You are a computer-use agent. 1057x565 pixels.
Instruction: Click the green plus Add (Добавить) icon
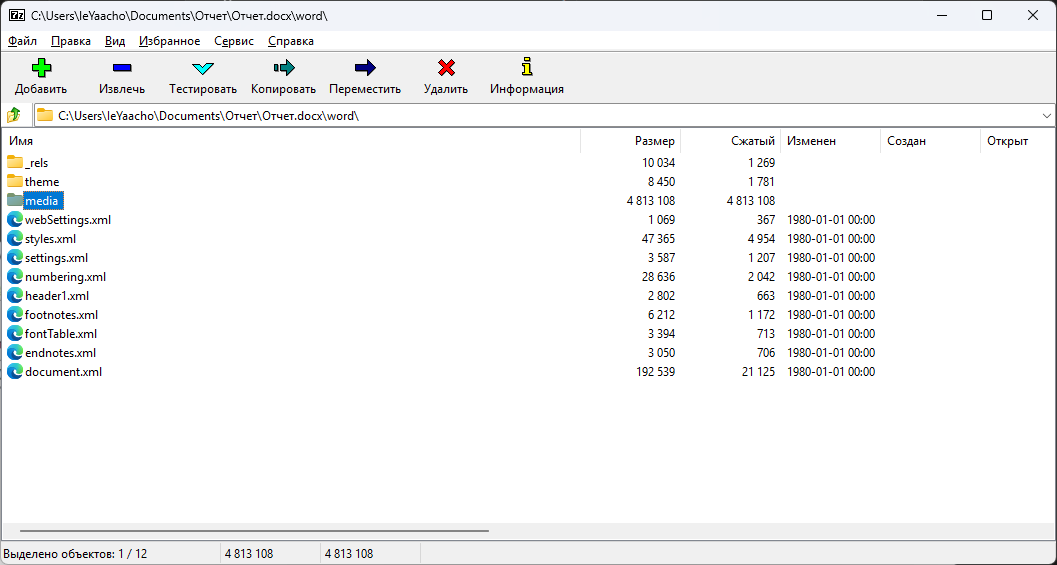click(x=41, y=67)
